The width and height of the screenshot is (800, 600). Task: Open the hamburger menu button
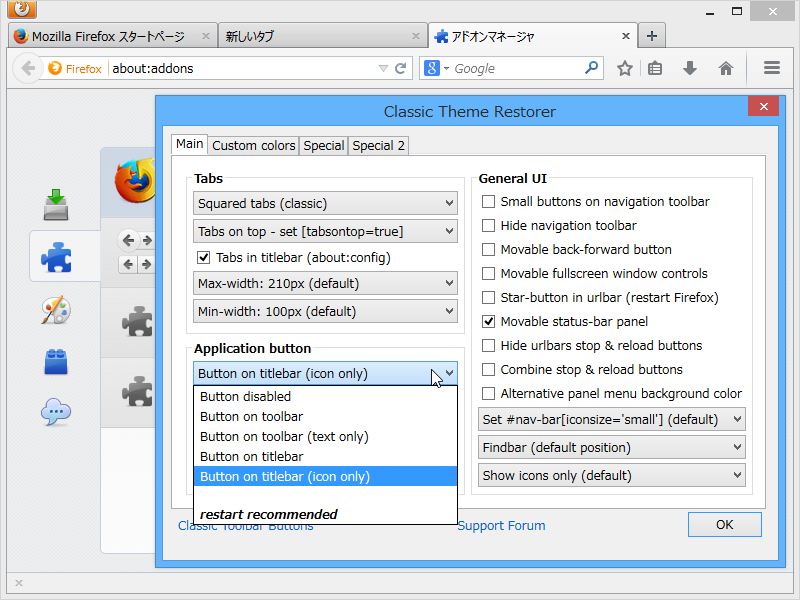[771, 68]
